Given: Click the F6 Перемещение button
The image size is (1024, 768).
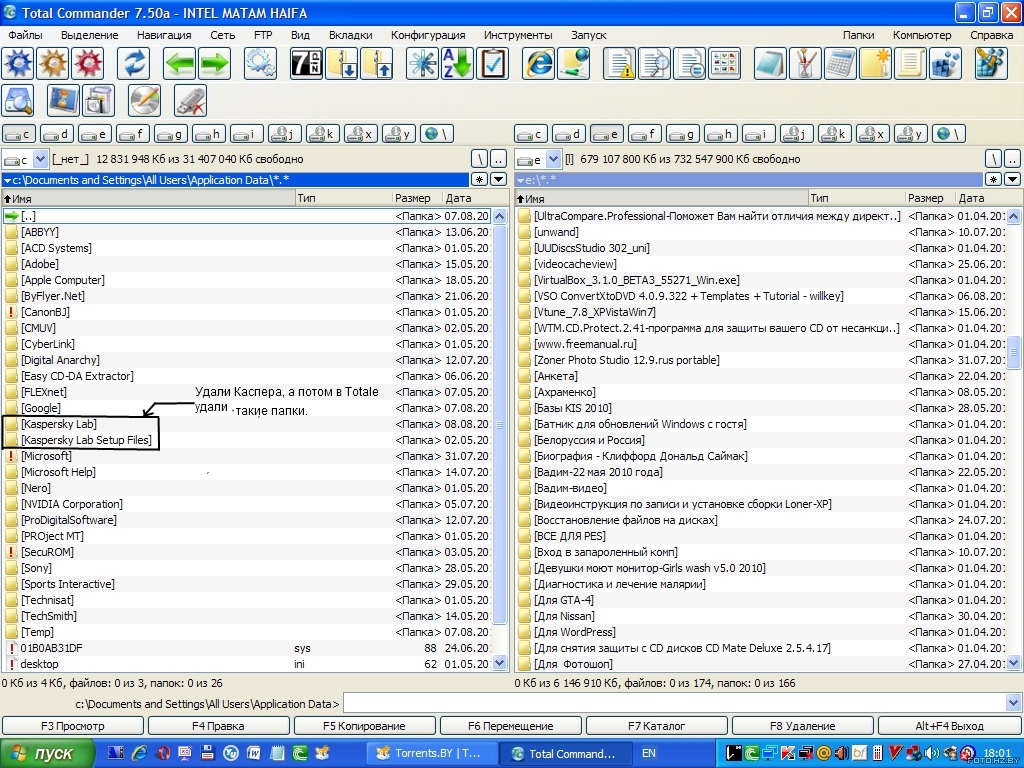Looking at the screenshot, I should [x=511, y=726].
